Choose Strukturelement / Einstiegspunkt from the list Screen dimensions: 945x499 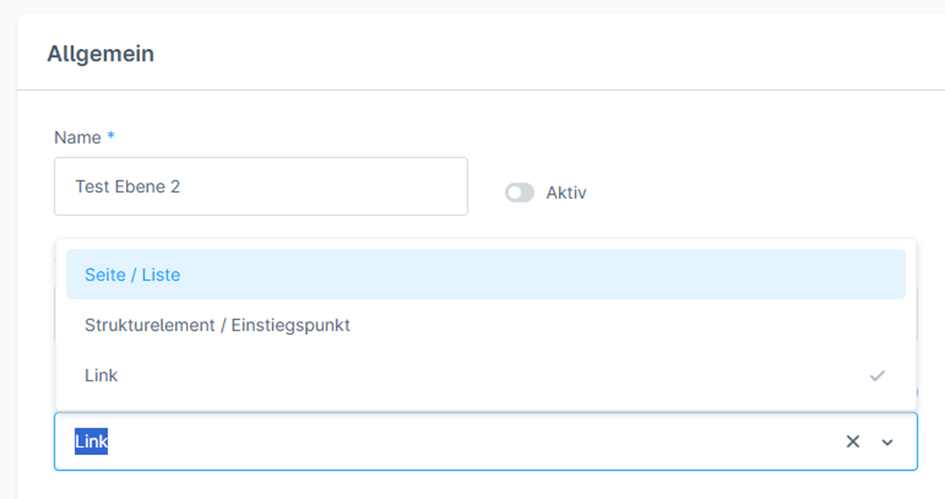[x=217, y=325]
